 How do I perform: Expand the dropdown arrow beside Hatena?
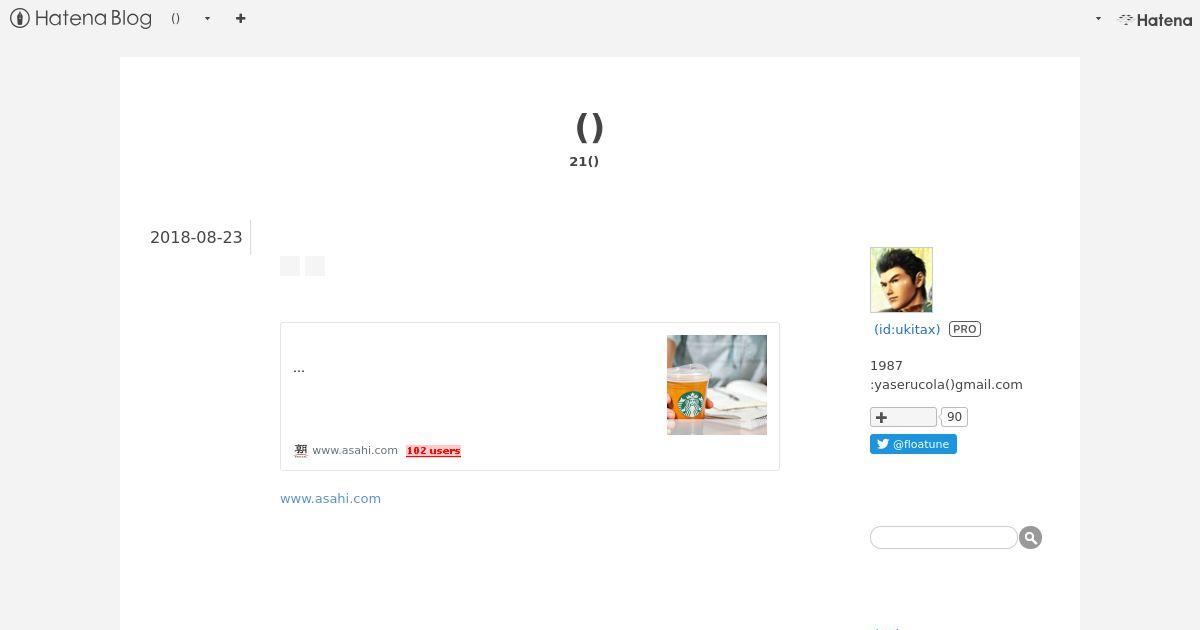[1098, 19]
